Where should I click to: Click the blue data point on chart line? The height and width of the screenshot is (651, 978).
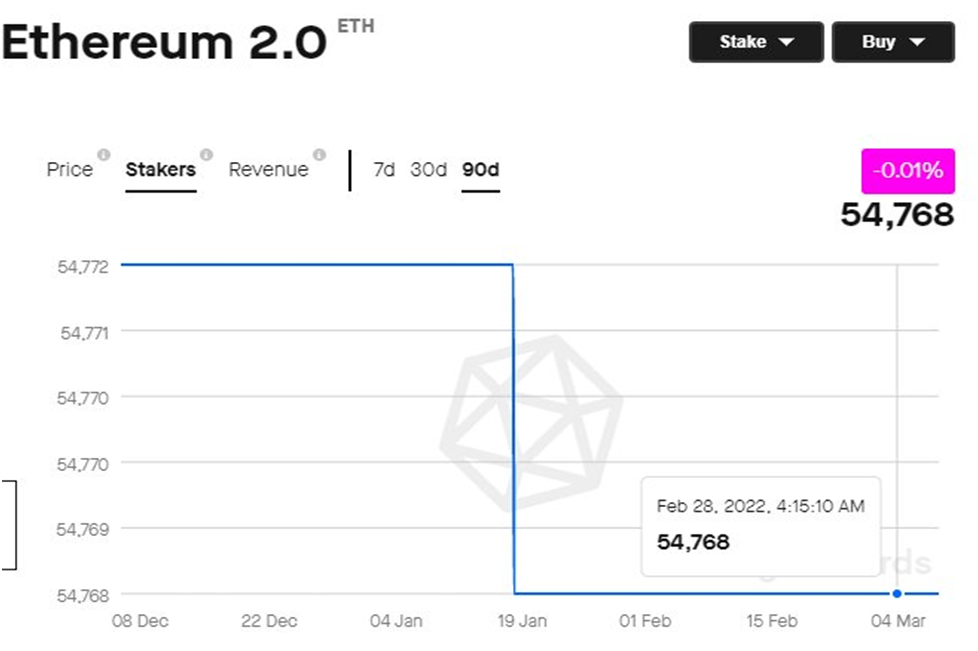tap(897, 593)
